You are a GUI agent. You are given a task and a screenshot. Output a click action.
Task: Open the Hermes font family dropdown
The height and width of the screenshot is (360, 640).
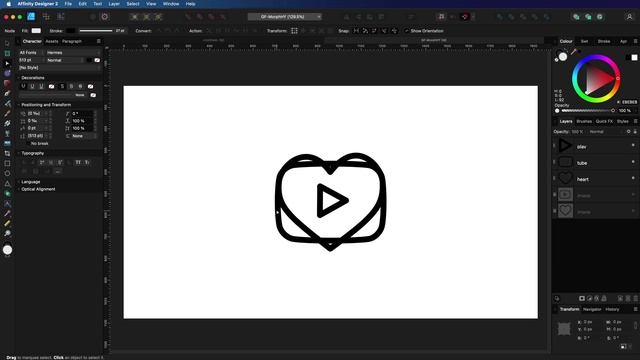(x=72, y=53)
